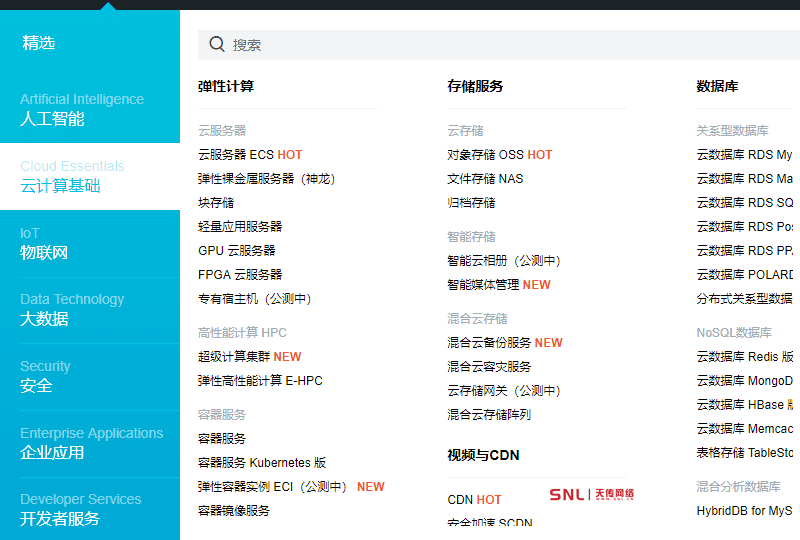Open 混合云备份服务 link
Viewport: 800px width, 540px height.
click(489, 343)
